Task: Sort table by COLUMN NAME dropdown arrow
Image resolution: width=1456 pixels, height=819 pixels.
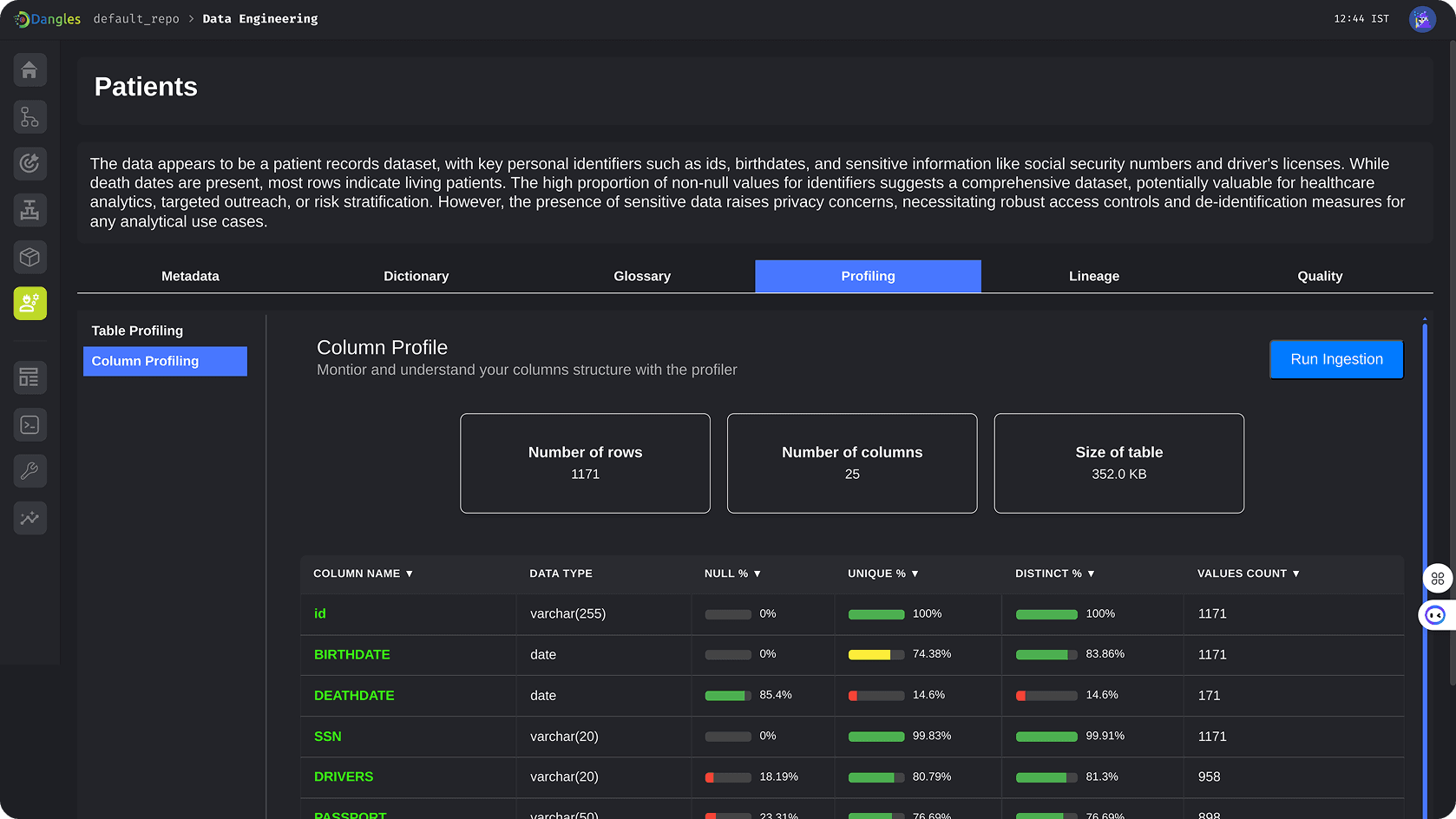Action: pos(410,573)
